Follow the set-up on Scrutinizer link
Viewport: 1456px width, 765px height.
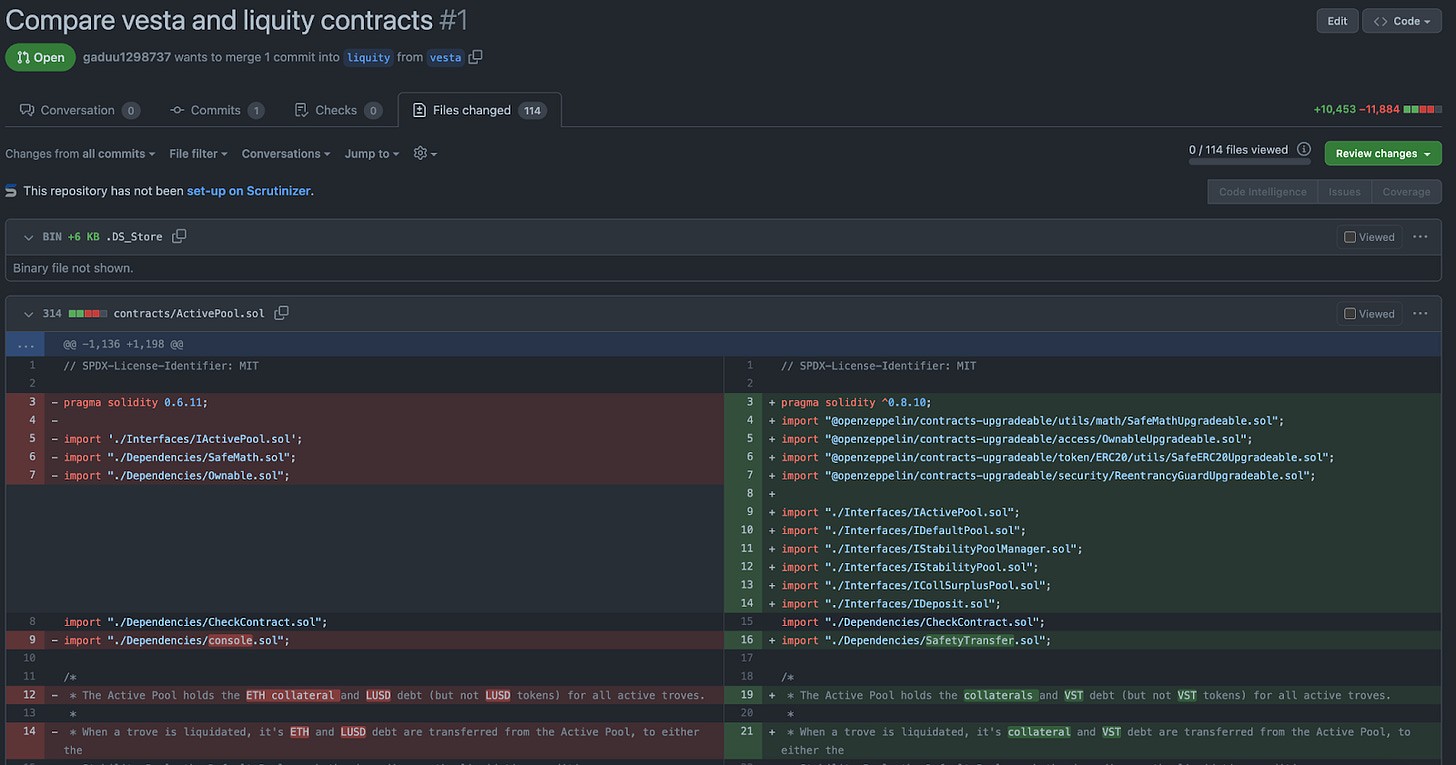(249, 190)
